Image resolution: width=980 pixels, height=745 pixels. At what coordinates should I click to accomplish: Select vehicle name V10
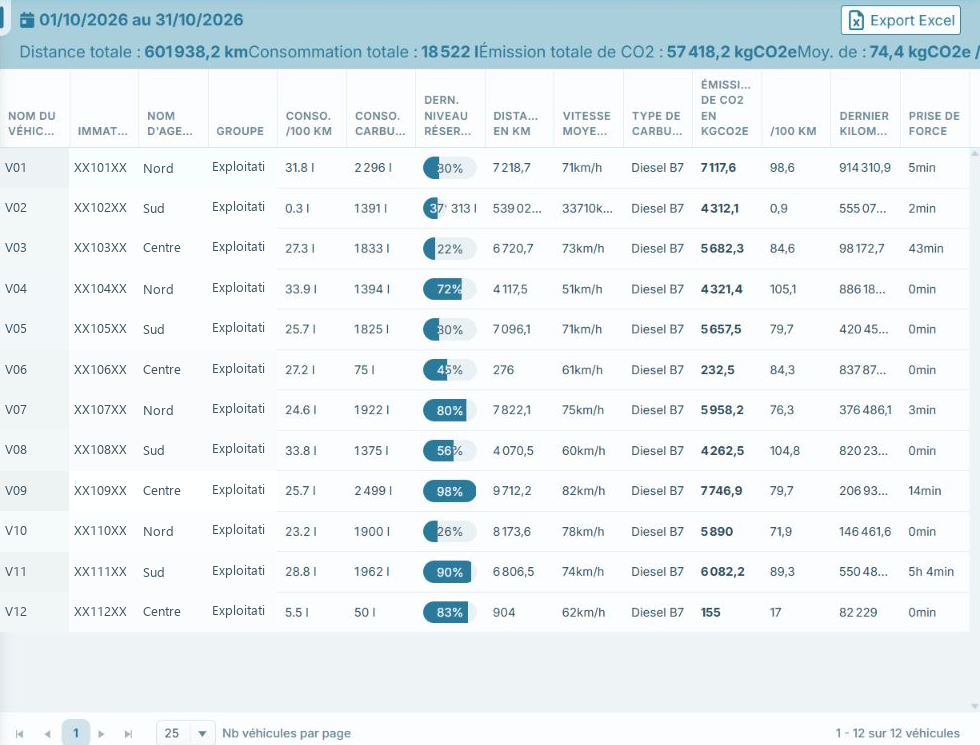pyautogui.click(x=16, y=531)
